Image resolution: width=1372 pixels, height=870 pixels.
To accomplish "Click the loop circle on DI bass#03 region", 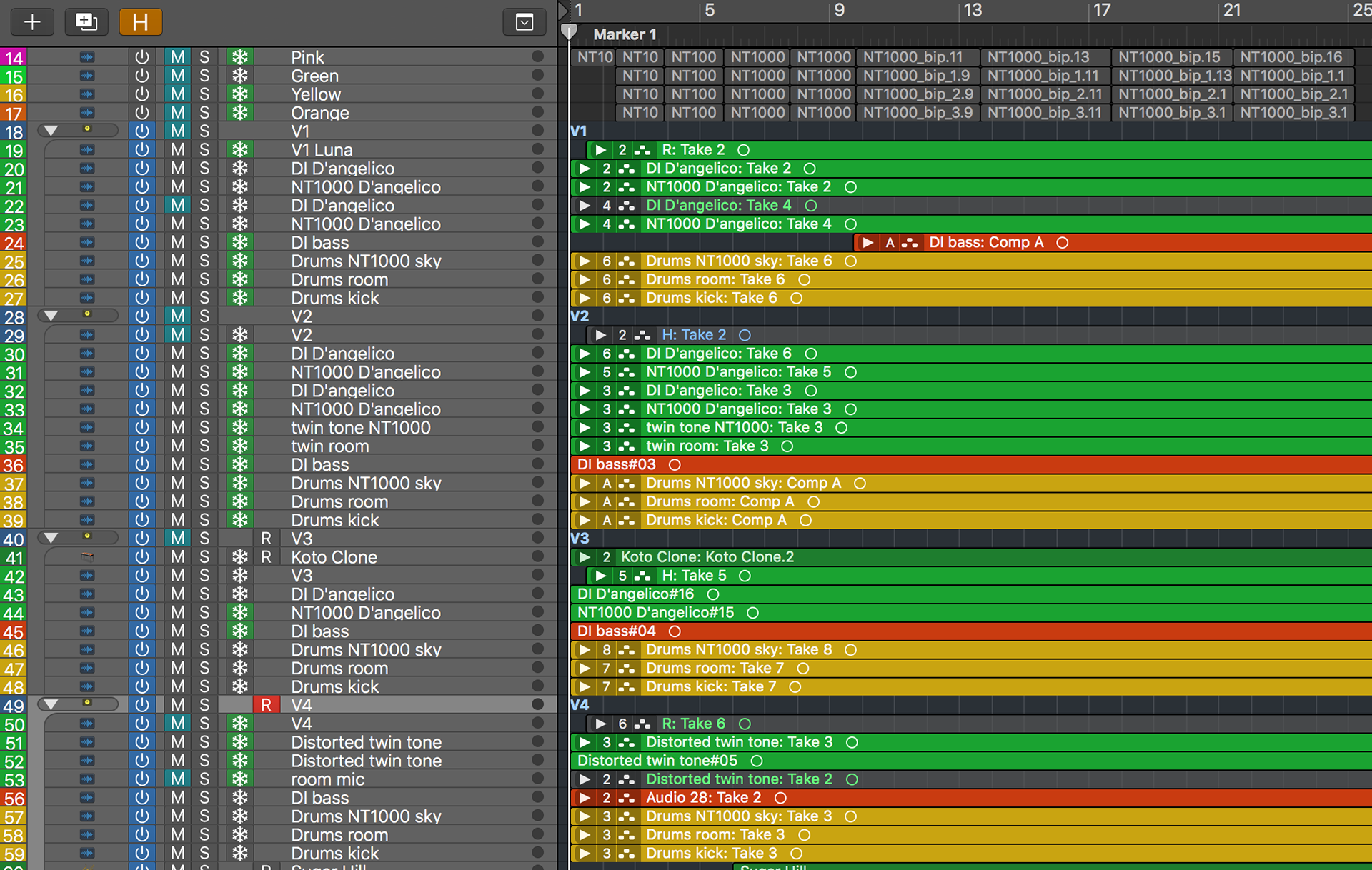I will pyautogui.click(x=675, y=465).
